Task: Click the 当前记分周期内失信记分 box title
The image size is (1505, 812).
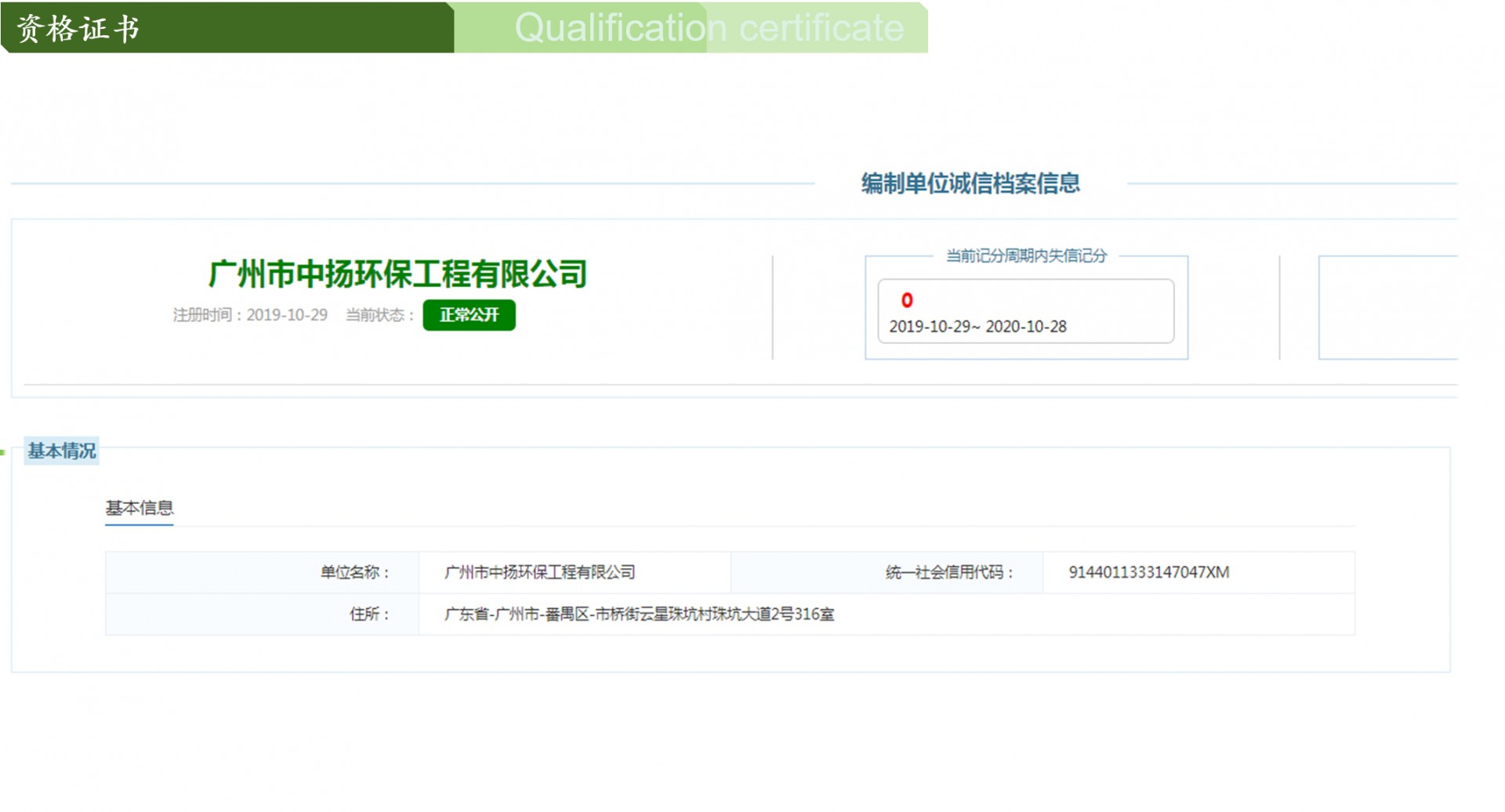Action: (1026, 256)
